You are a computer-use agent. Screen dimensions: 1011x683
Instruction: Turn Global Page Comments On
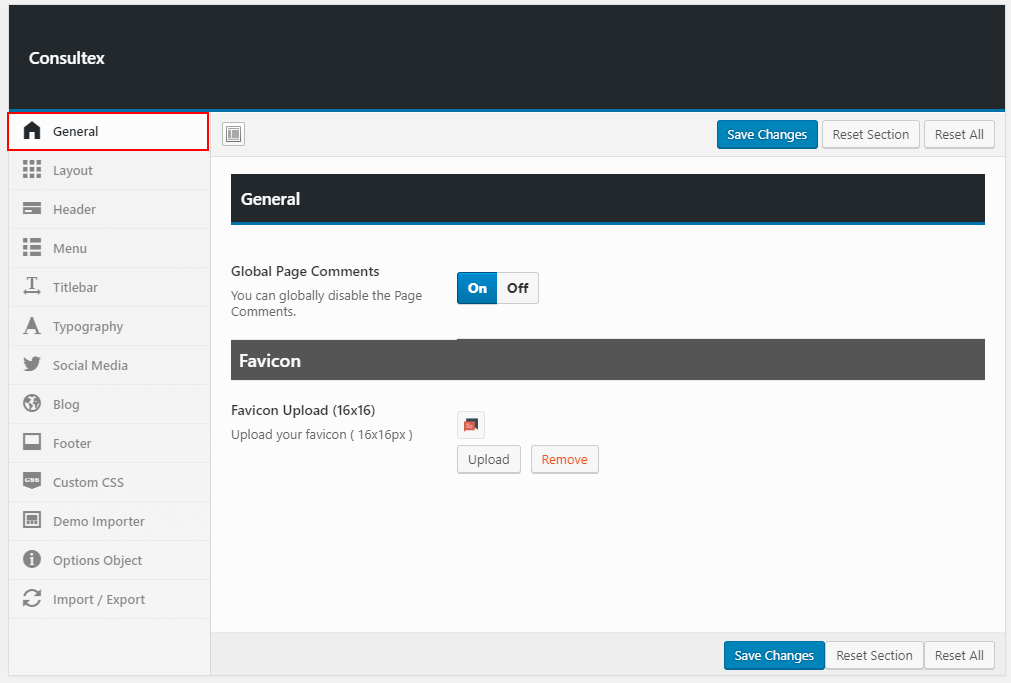pos(477,288)
